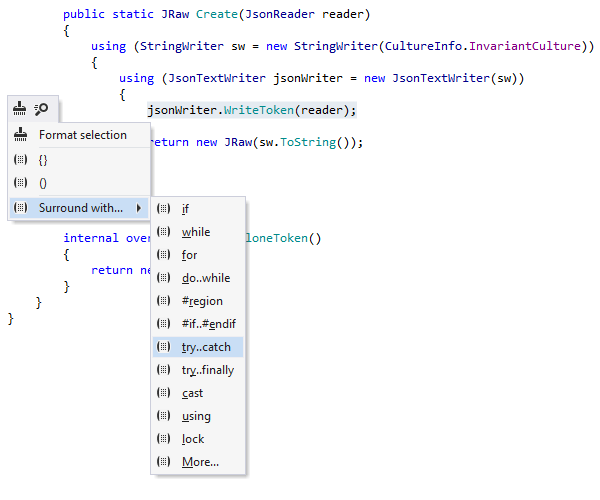Expand the Surround with... submenu arrow
The width and height of the screenshot is (600, 500).
click(x=139, y=208)
